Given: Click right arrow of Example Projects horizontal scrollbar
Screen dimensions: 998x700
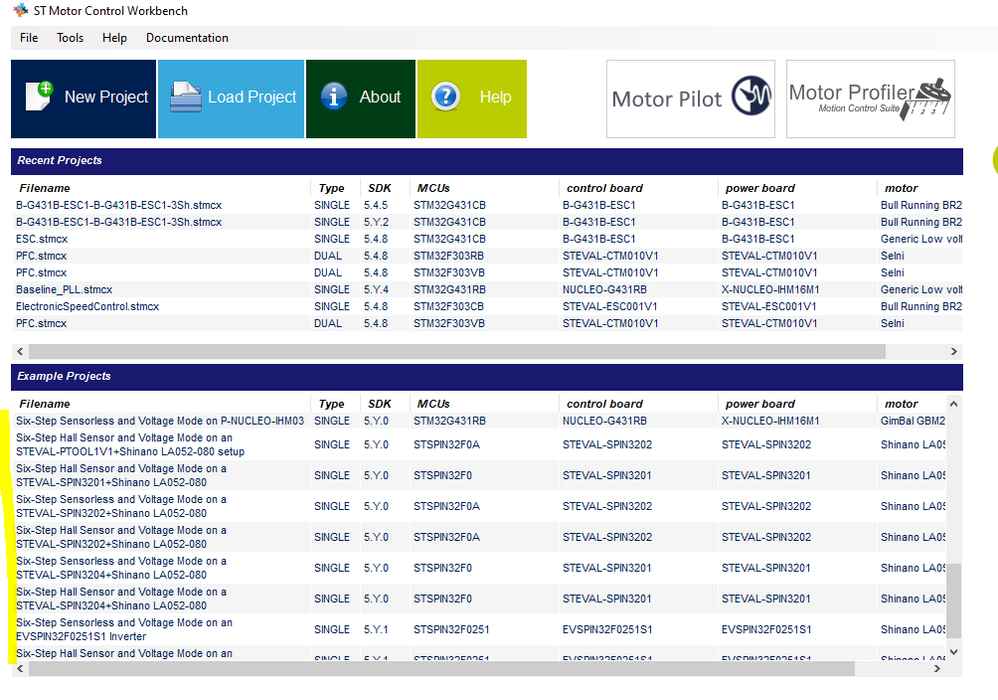Looking at the screenshot, I should (x=937, y=668).
